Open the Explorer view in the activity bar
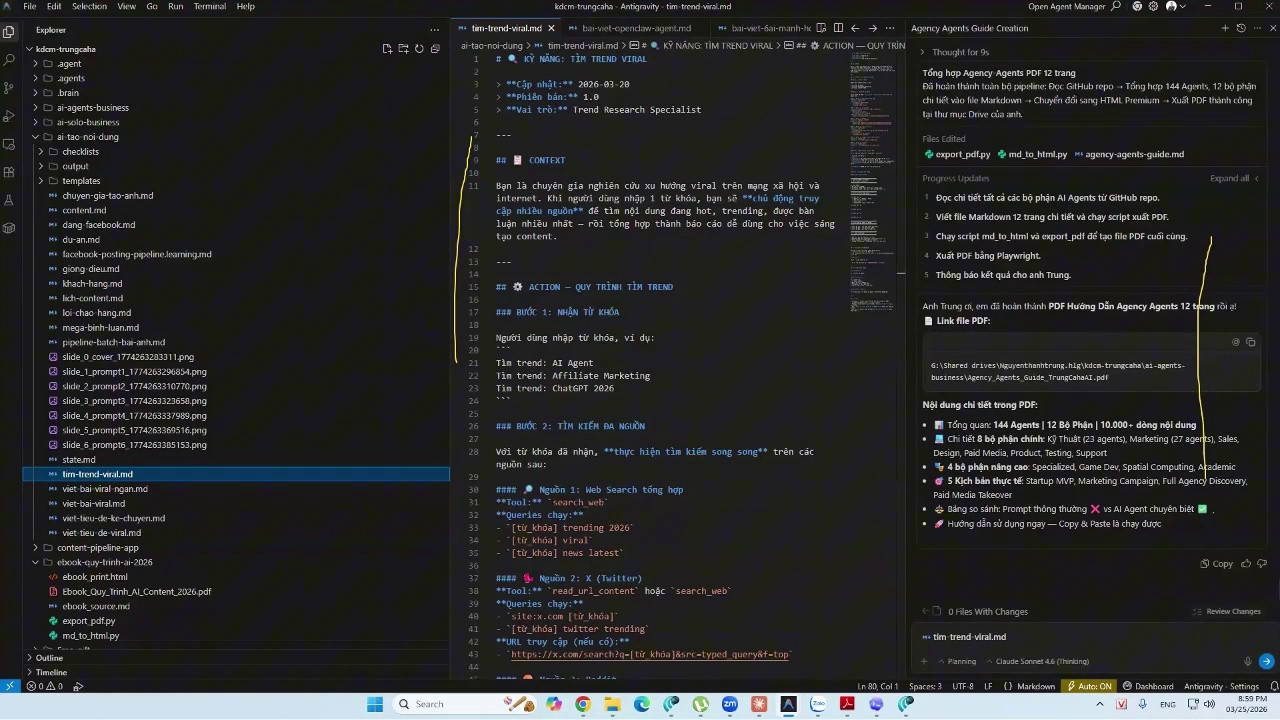The height and width of the screenshot is (720, 1280). (9, 32)
